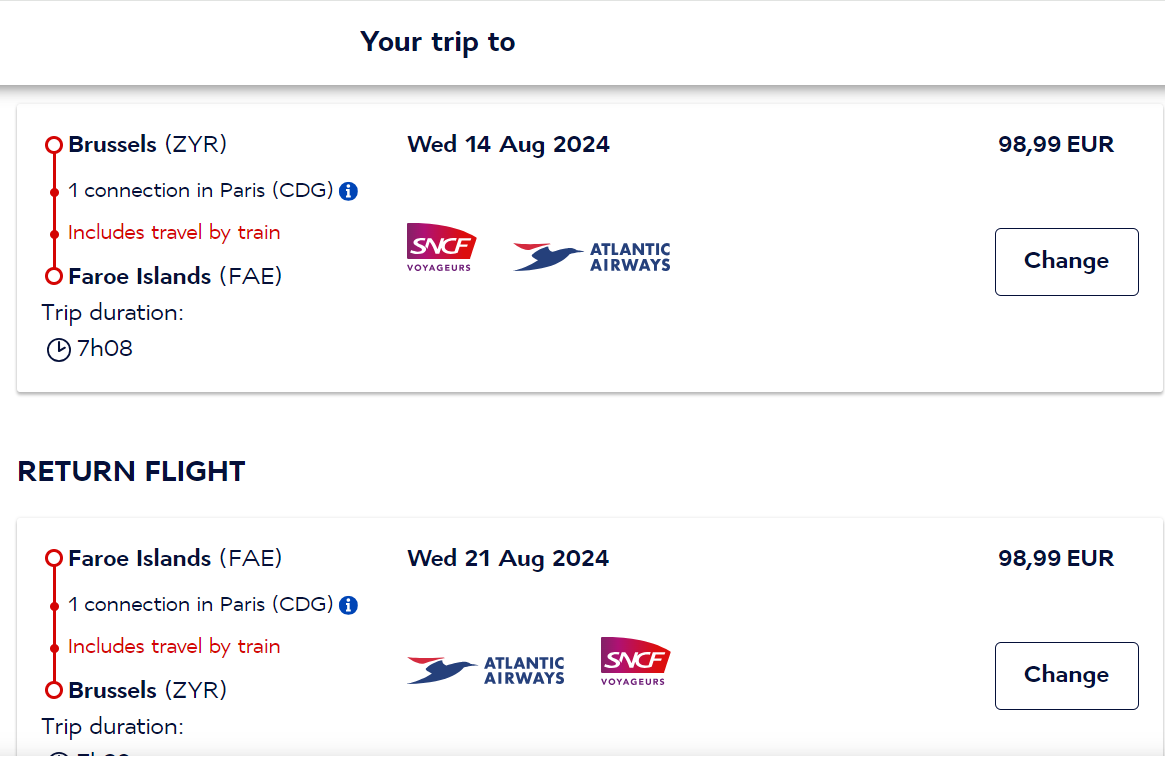Click the Wed 14 Aug 2024 date
Screen dimensions: 1165x763
508,144
